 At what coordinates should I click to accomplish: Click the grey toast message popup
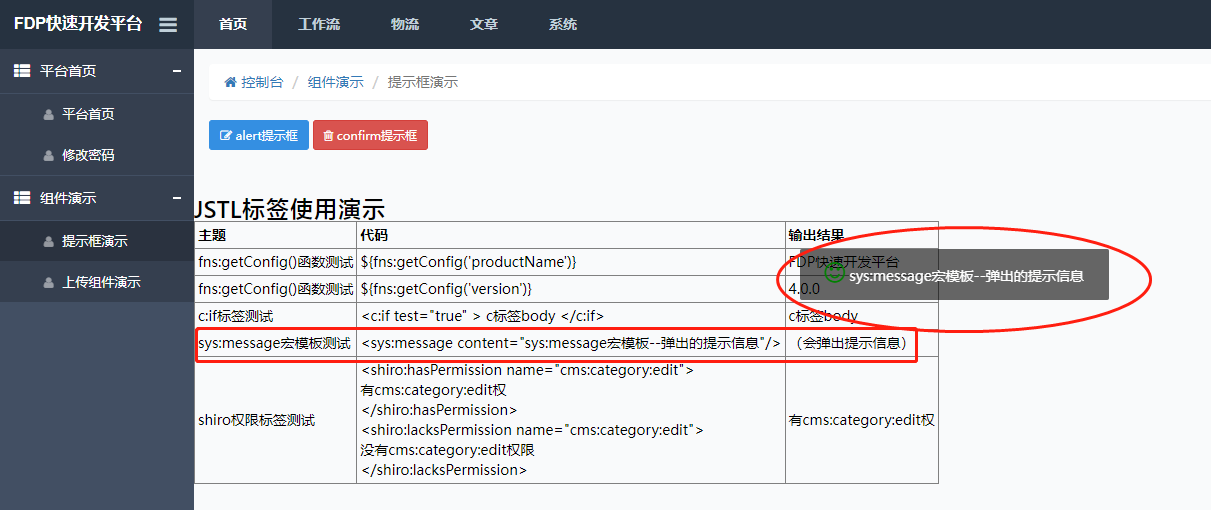click(x=955, y=275)
